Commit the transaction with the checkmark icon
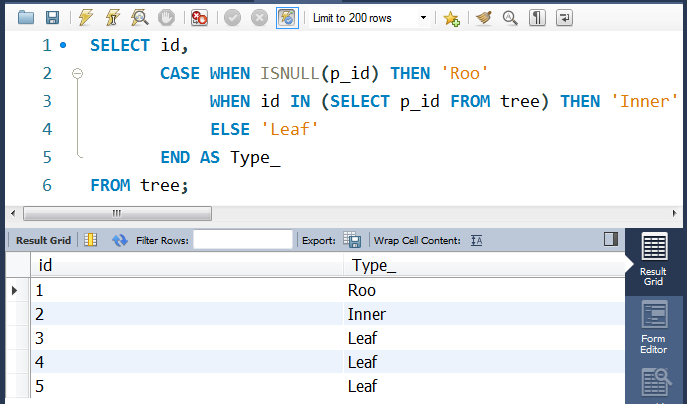This screenshot has height=404, width=687. [232, 18]
